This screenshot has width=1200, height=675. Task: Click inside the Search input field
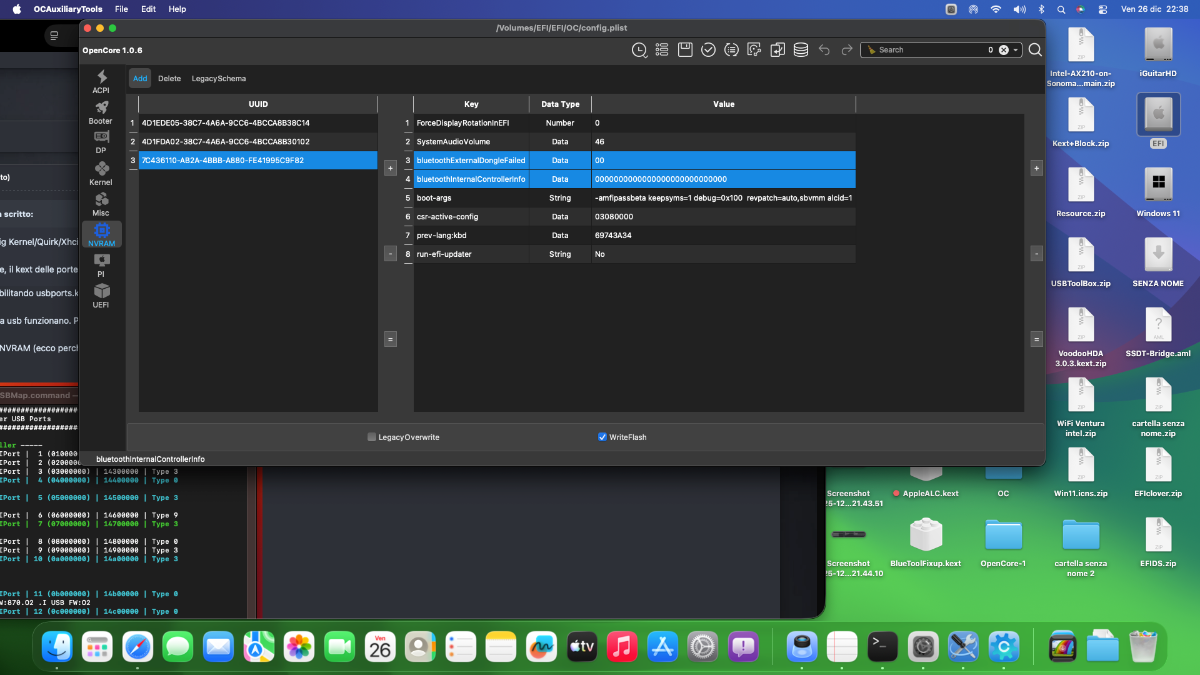[x=930, y=49]
